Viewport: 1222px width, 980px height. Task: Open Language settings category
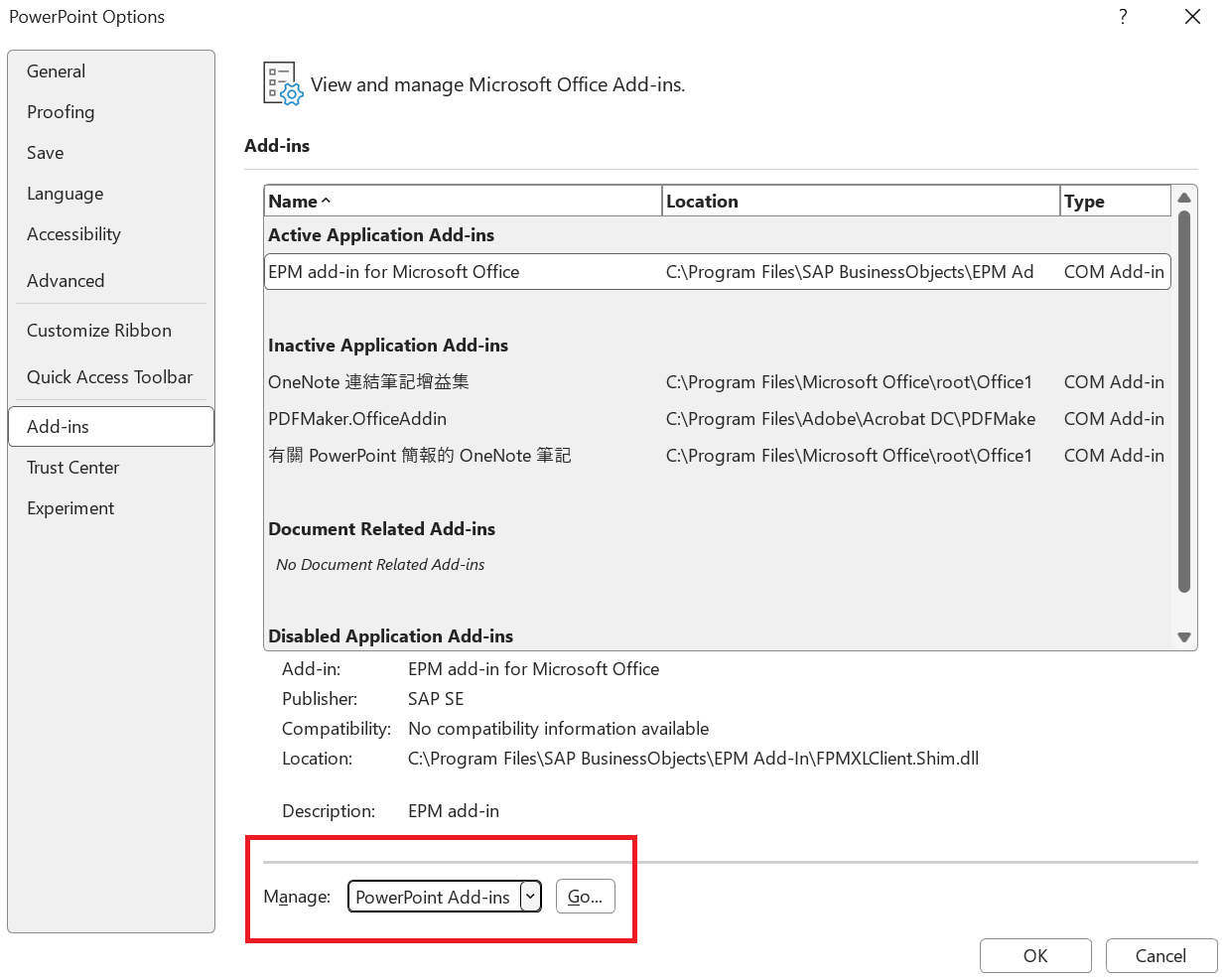(x=110, y=194)
